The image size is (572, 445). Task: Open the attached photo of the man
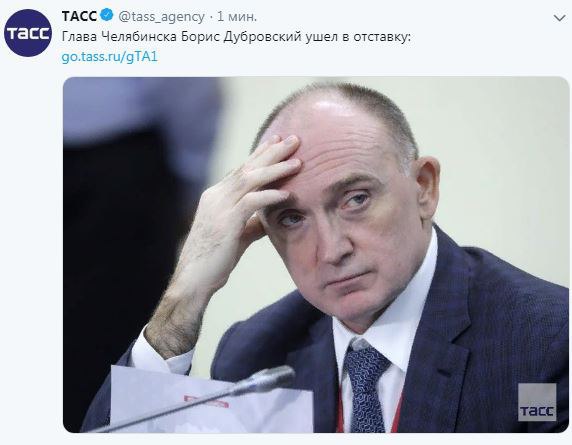316,255
